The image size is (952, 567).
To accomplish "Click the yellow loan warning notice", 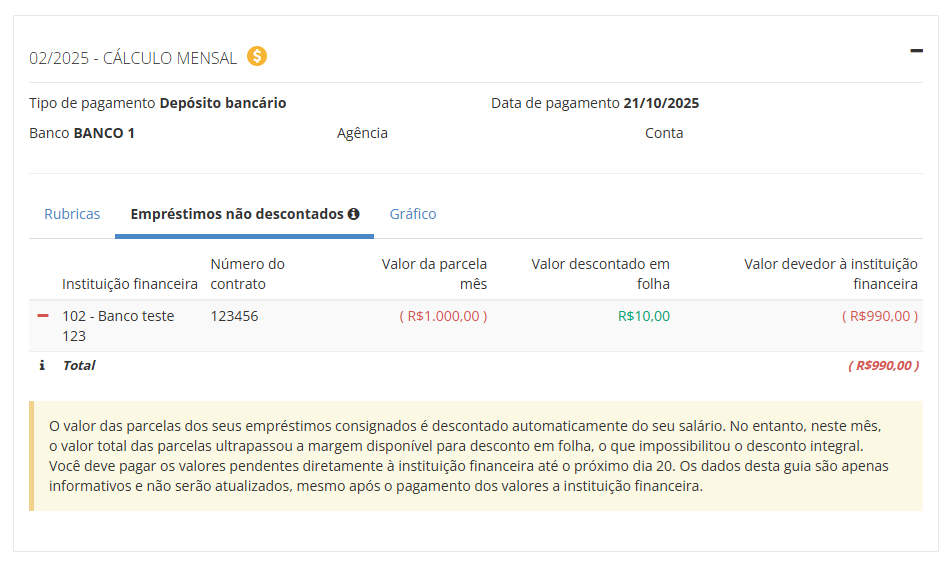I will click(x=476, y=456).
